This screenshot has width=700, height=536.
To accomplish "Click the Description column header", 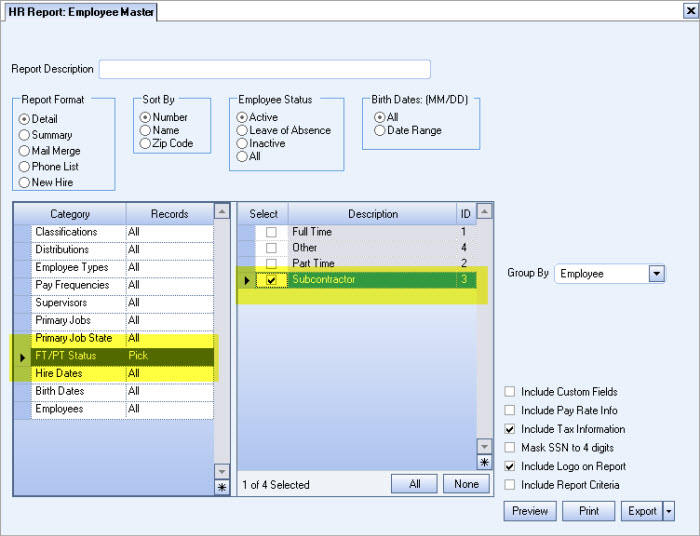I will point(373,214).
